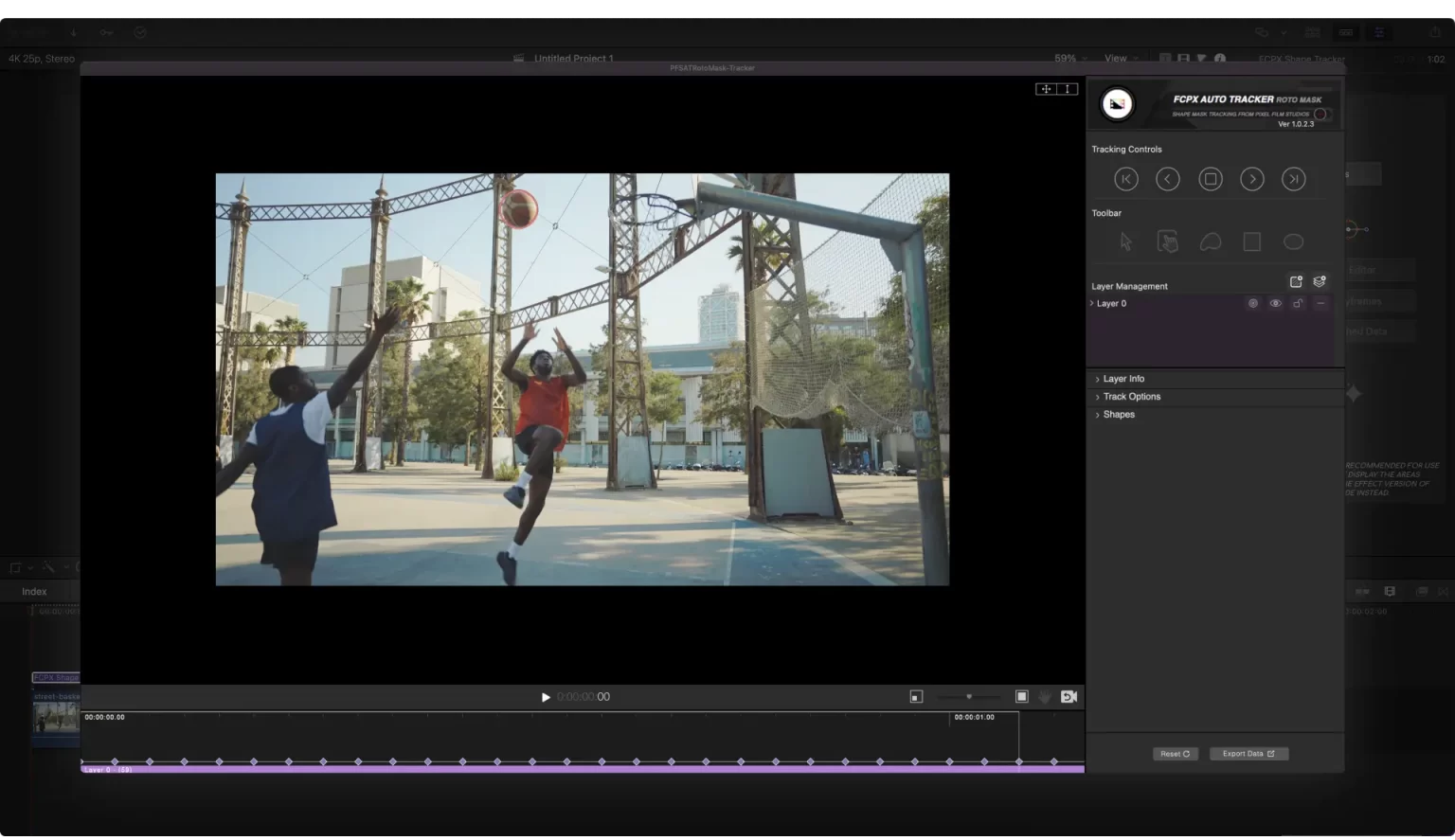Click keyframe under the 00:00:01.00 marker

(950, 762)
